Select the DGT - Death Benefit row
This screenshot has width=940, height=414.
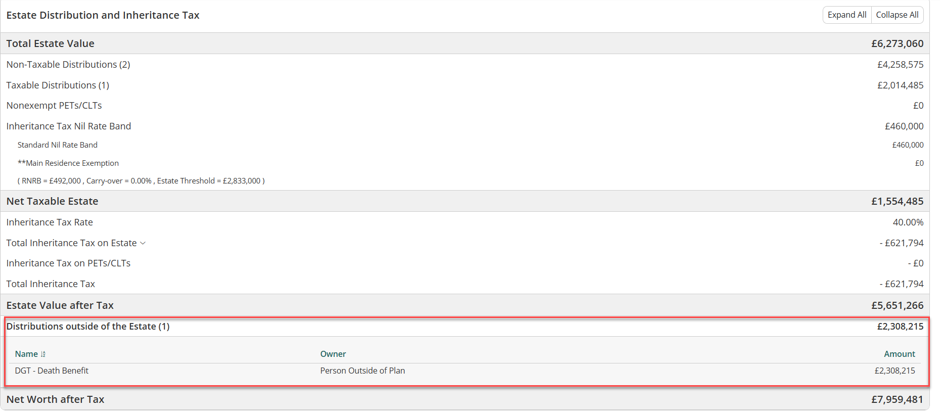point(465,371)
